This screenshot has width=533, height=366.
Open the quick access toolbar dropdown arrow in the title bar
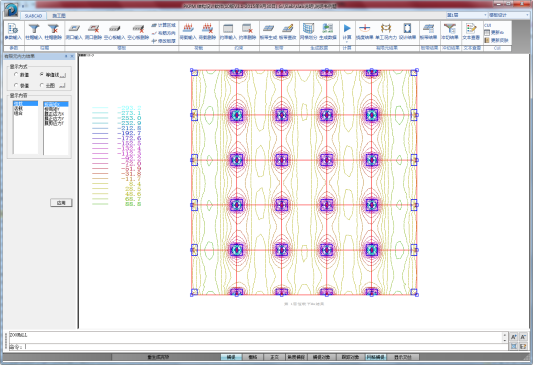pyautogui.click(x=23, y=6)
